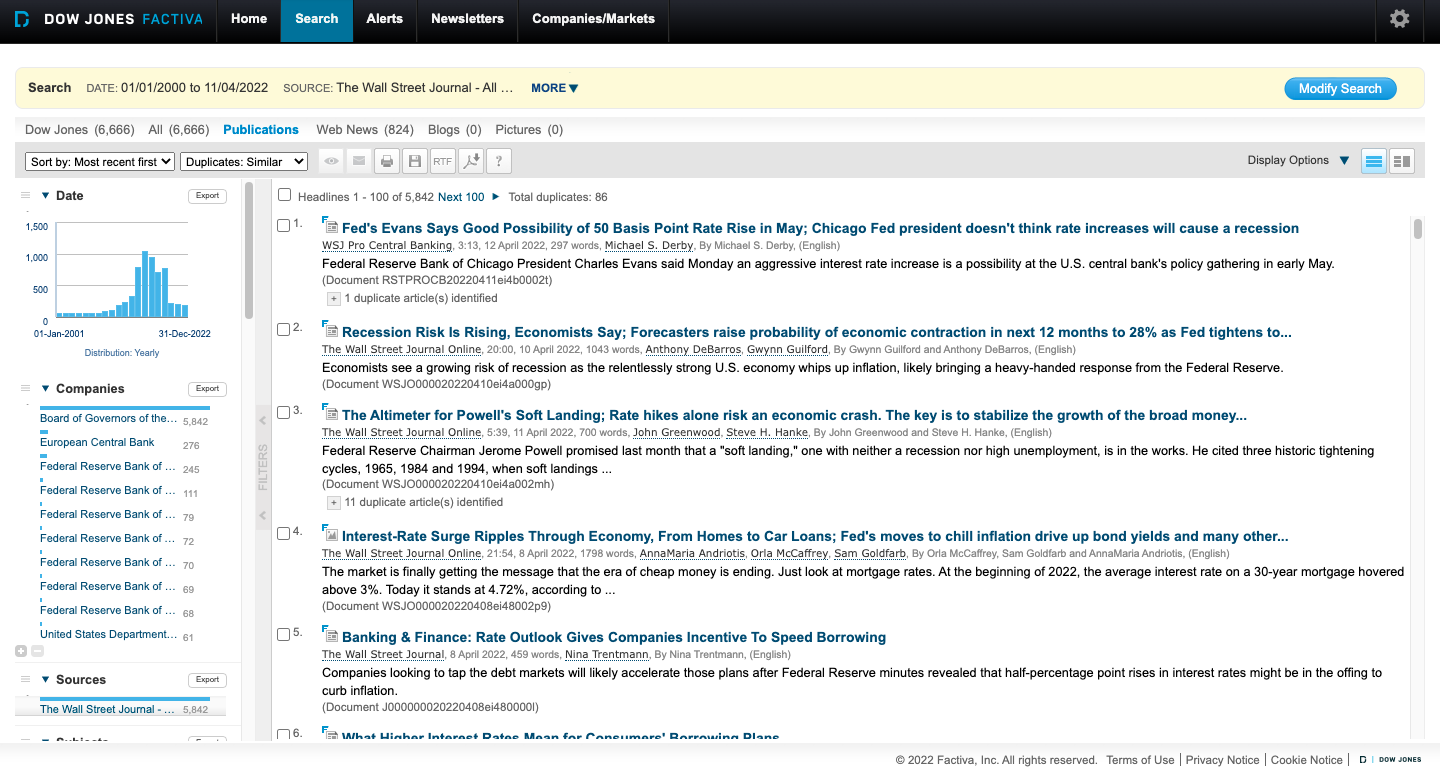
Task: Click author link Nina Trentmann
Action: 606,655
